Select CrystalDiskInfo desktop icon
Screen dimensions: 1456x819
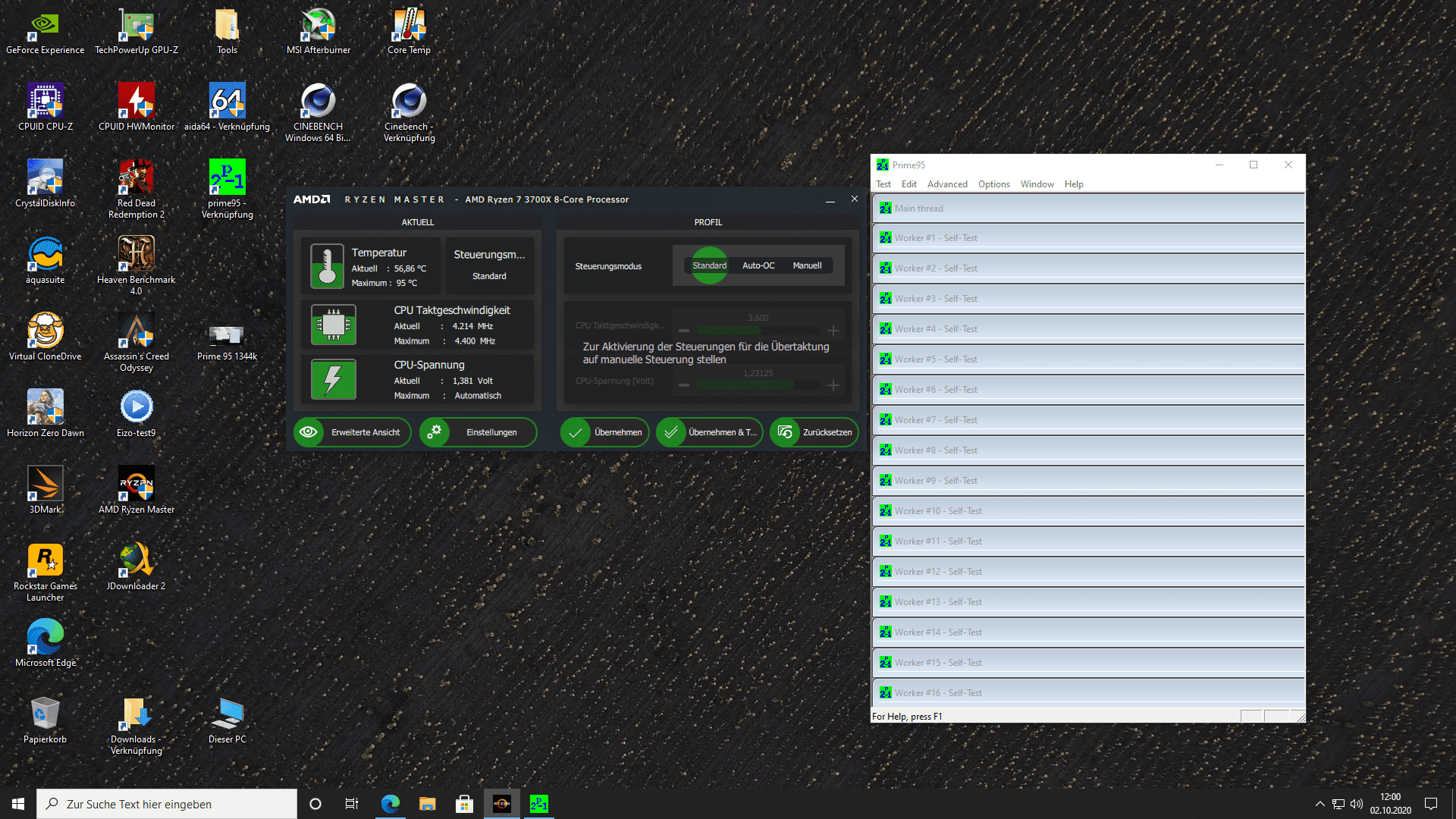coord(45,184)
